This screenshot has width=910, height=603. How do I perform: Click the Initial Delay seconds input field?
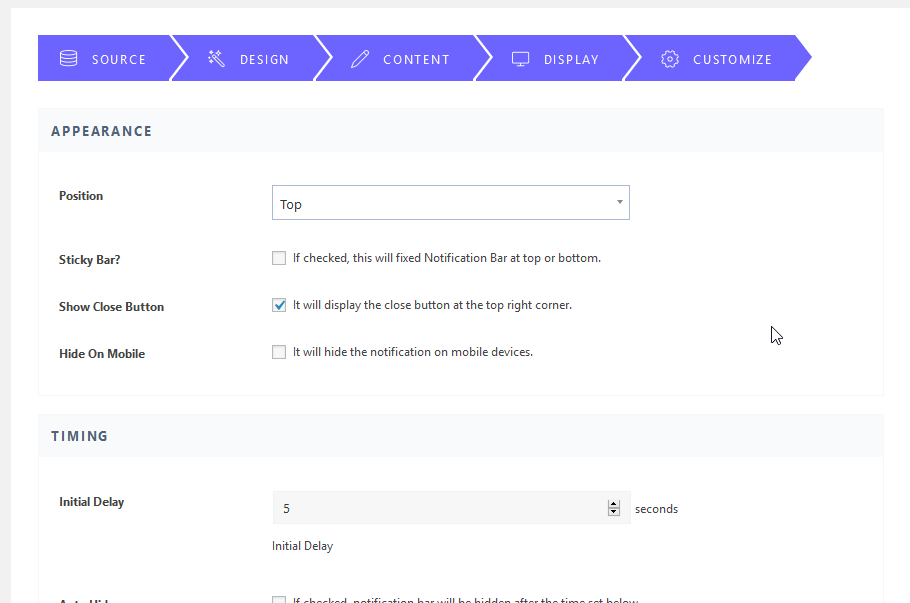[440, 508]
